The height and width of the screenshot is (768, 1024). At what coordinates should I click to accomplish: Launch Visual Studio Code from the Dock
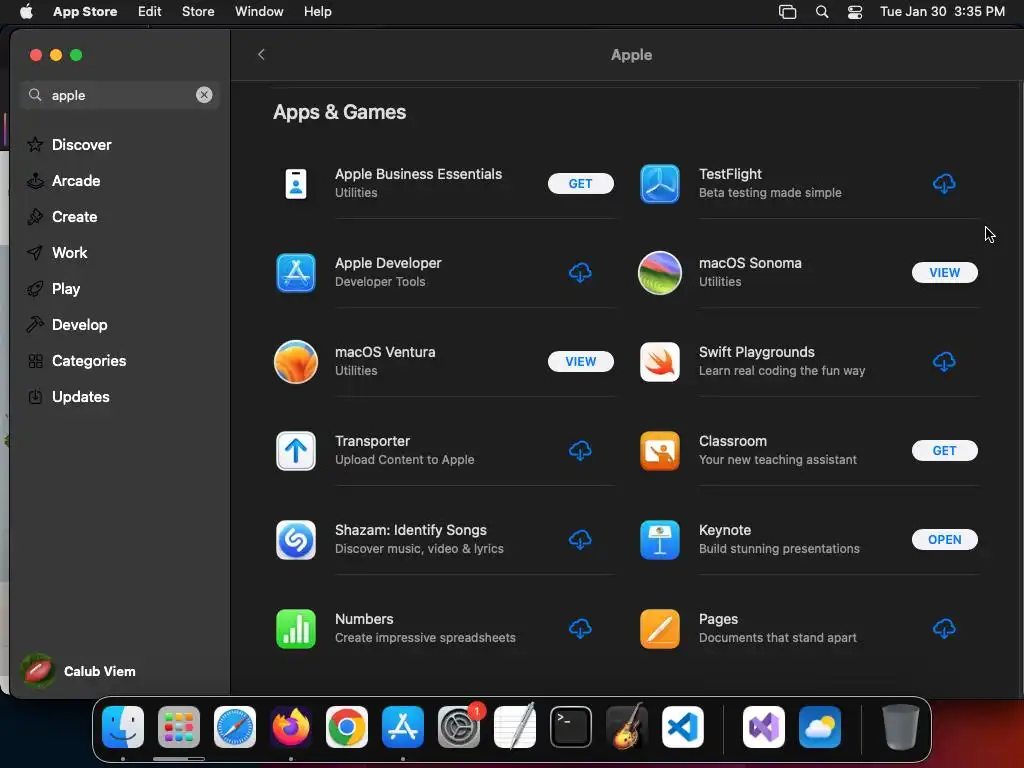click(682, 727)
